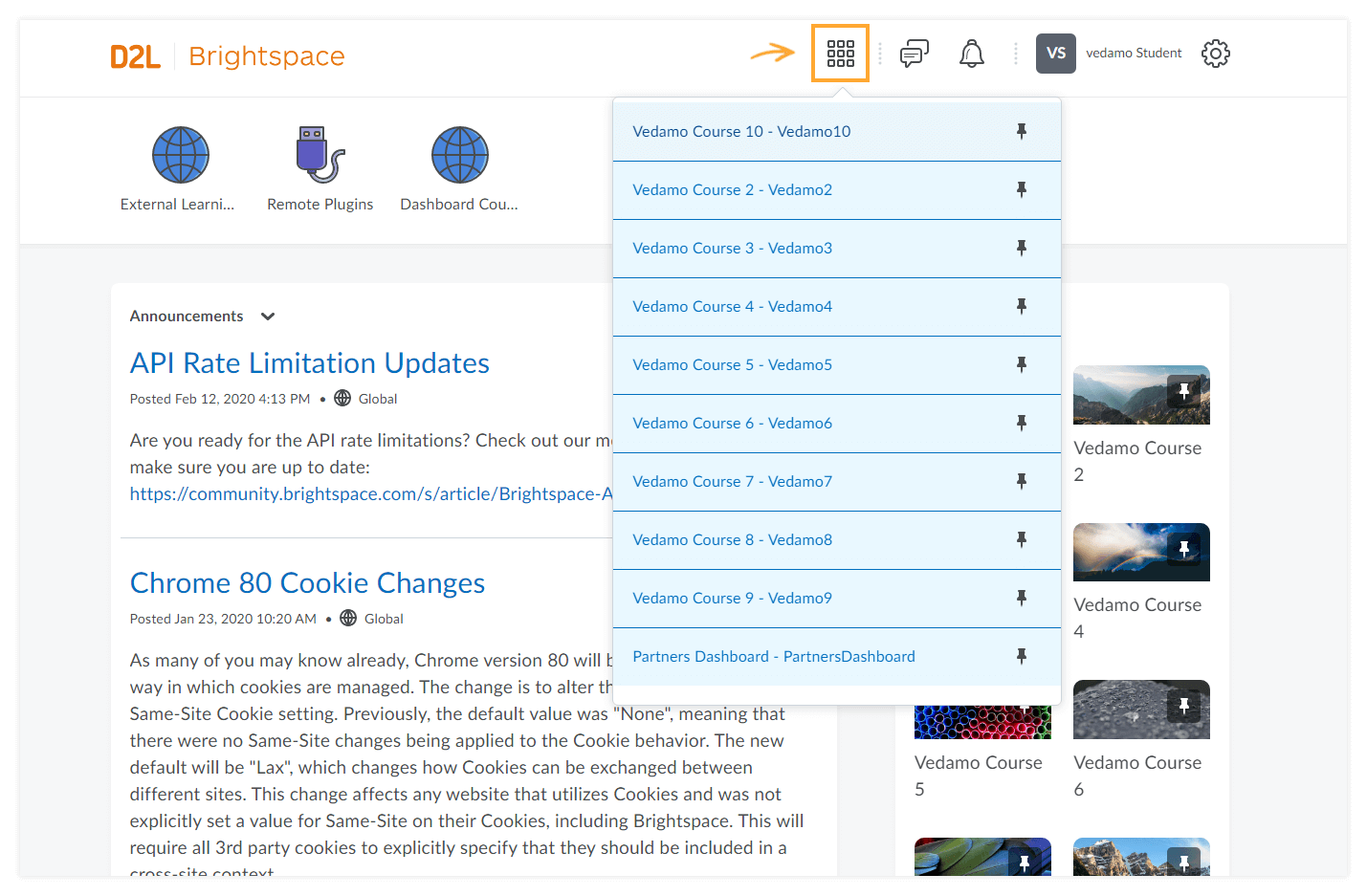
Task: Click Global globe icon under API Rate post
Action: click(342, 399)
